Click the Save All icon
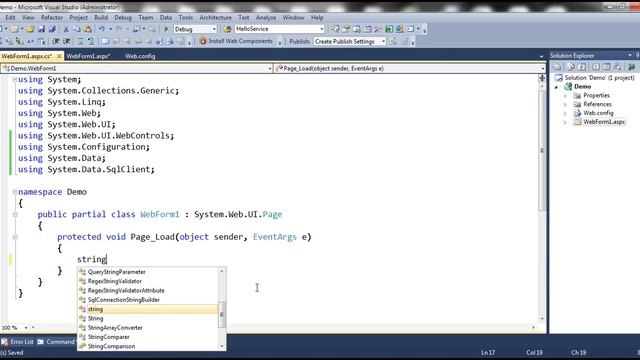The height and width of the screenshot is (360, 640). tap(52, 29)
